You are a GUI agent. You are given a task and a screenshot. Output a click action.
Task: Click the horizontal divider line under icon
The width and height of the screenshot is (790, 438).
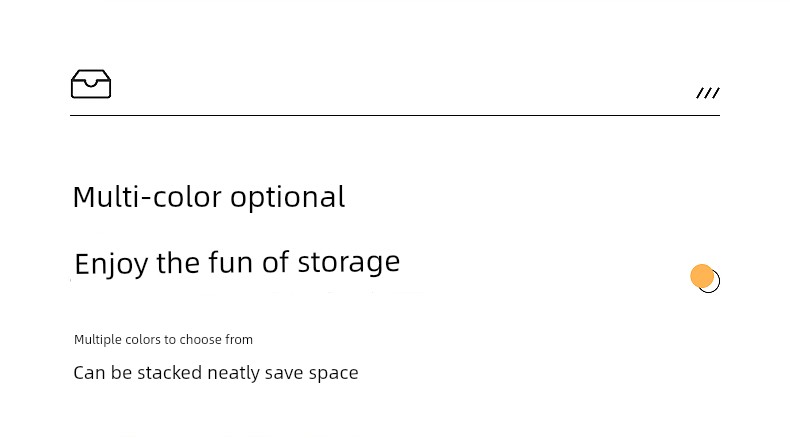pyautogui.click(x=395, y=115)
